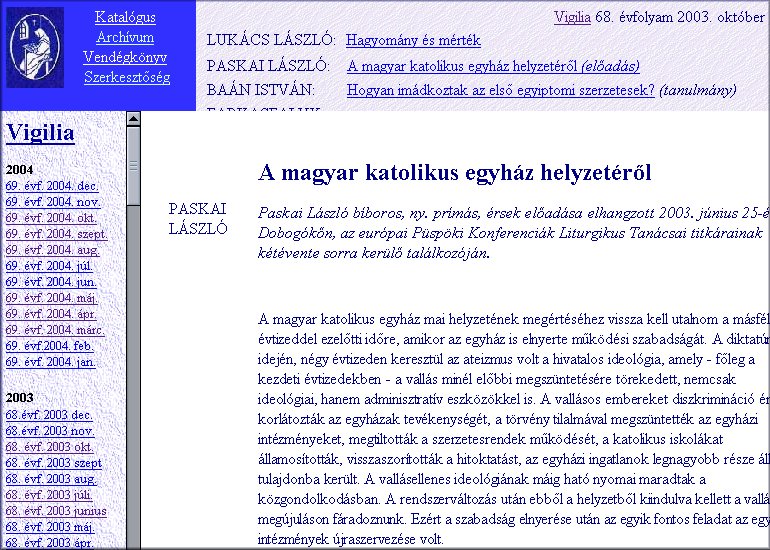Click author name 'PASKAI LÁSZLÓ' beside article
This screenshot has width=770, height=550.
click(x=198, y=219)
